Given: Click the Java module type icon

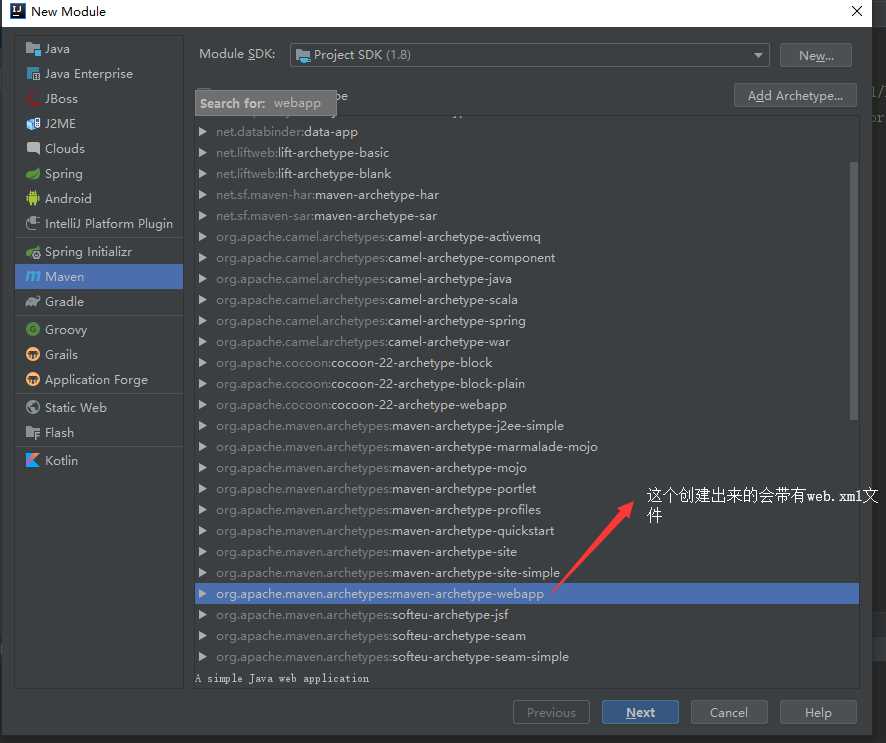Looking at the screenshot, I should point(33,49).
